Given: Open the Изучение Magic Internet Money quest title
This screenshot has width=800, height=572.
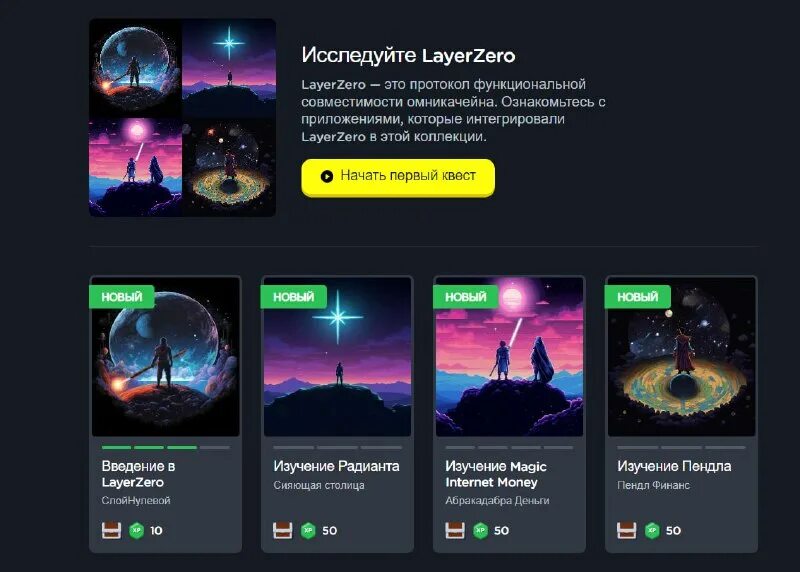Looking at the screenshot, I should coord(495,474).
